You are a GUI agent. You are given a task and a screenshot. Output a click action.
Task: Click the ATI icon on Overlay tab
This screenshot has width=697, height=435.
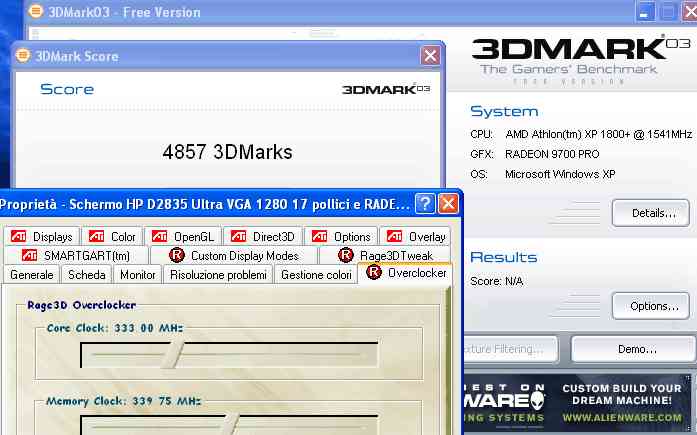(x=394, y=236)
